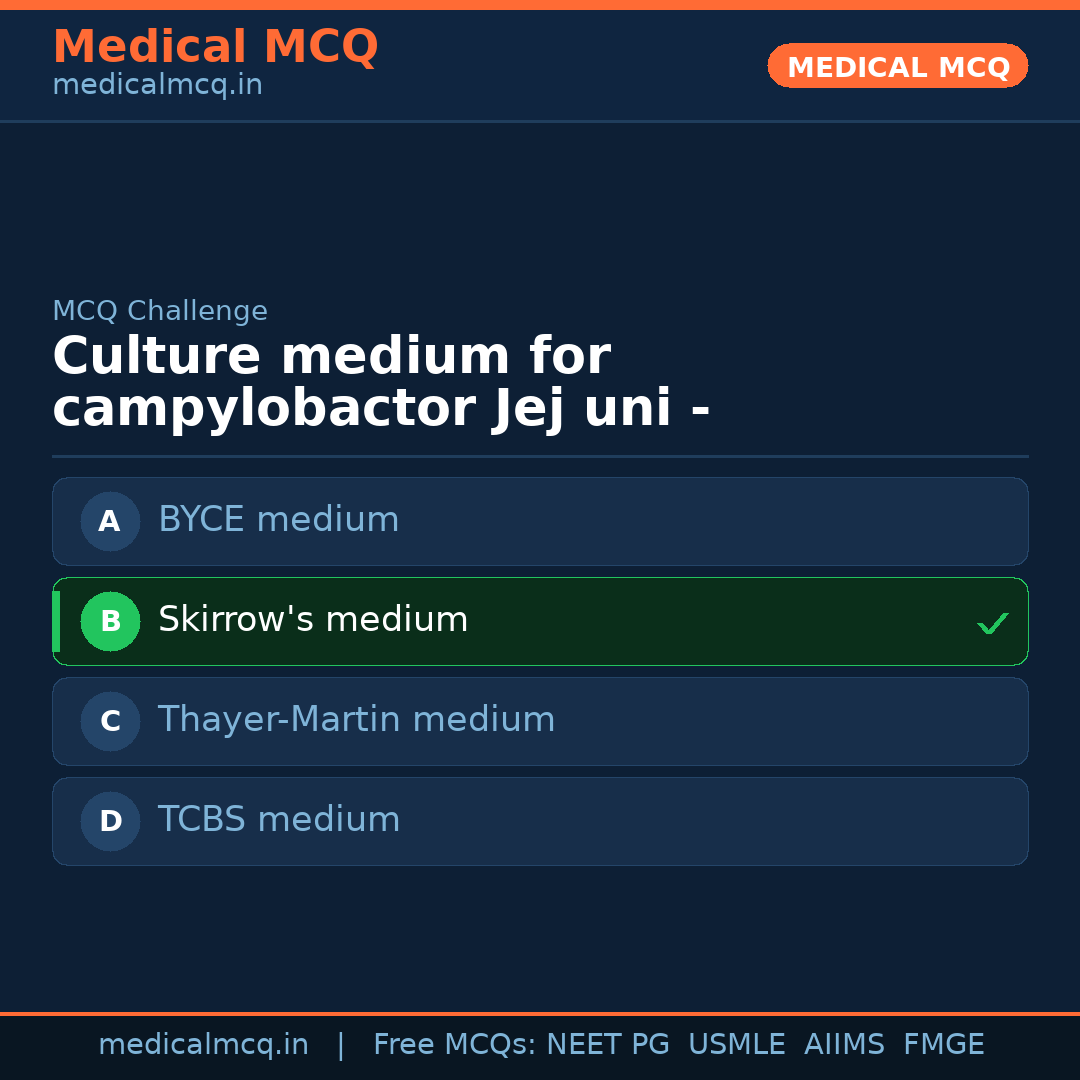Open the Medical MCQ header title
The image size is (1080, 1080).
click(x=215, y=47)
